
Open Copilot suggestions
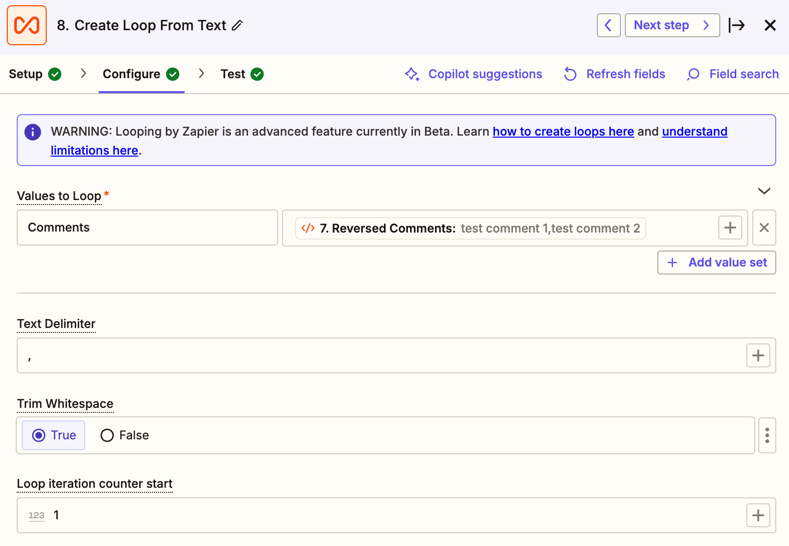[x=474, y=74]
